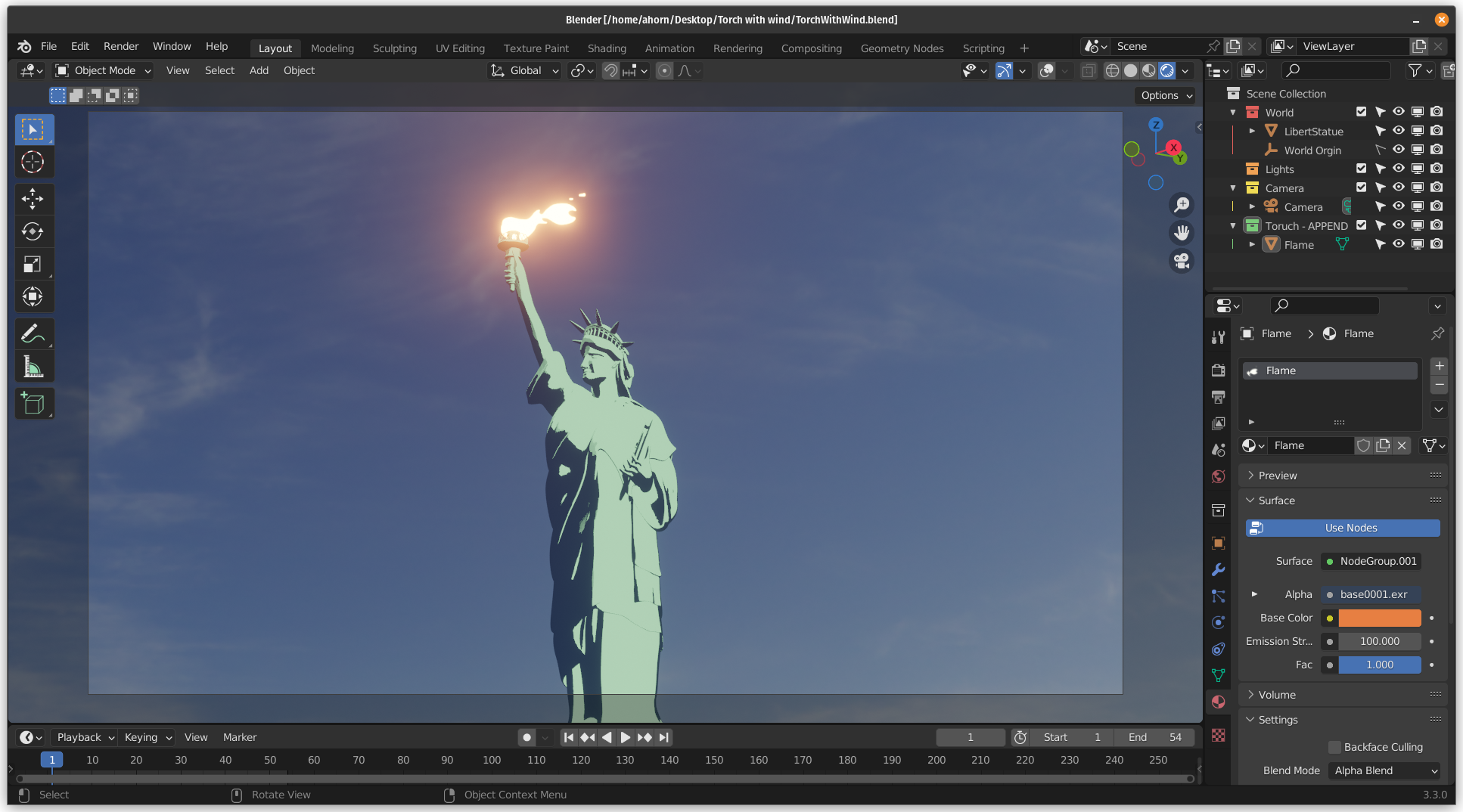Open the Modifier Properties wrench tab
This screenshot has width=1463, height=812.
click(x=1218, y=570)
